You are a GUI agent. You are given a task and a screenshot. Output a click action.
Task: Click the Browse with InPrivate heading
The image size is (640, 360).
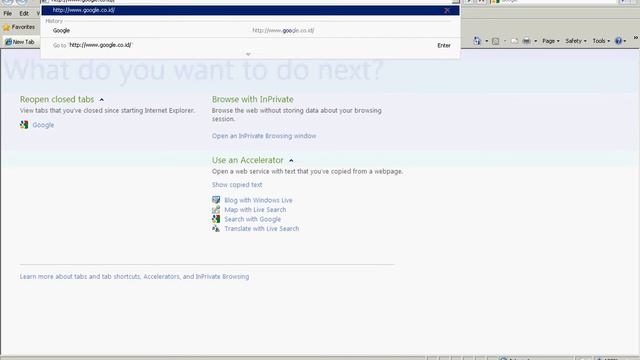click(x=253, y=99)
